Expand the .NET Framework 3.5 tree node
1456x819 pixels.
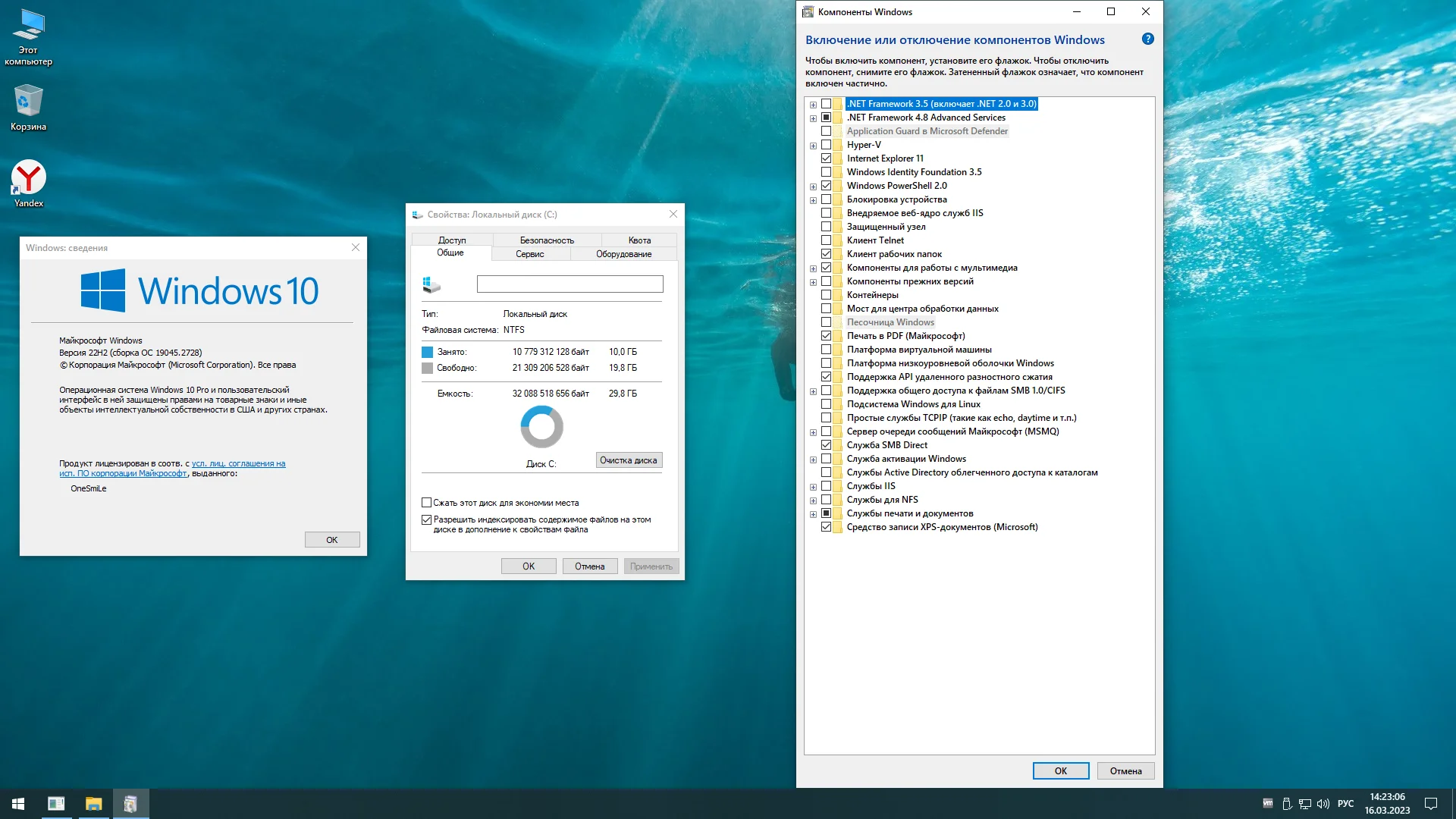tap(813, 105)
